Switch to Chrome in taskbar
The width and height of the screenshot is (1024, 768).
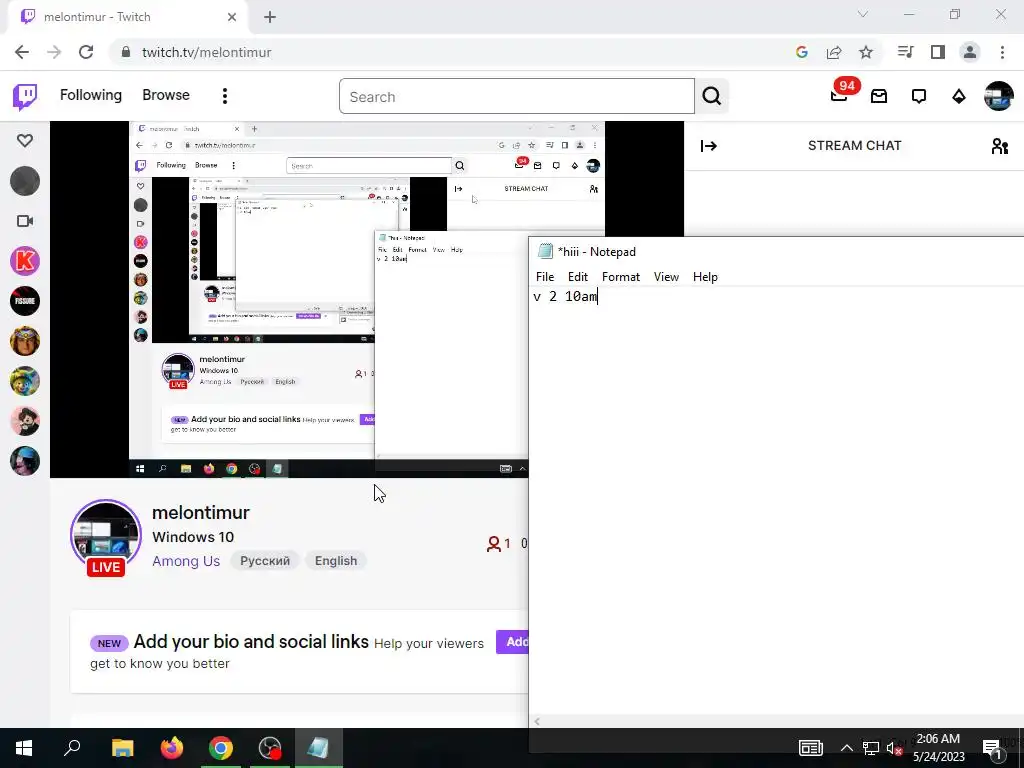(221, 748)
